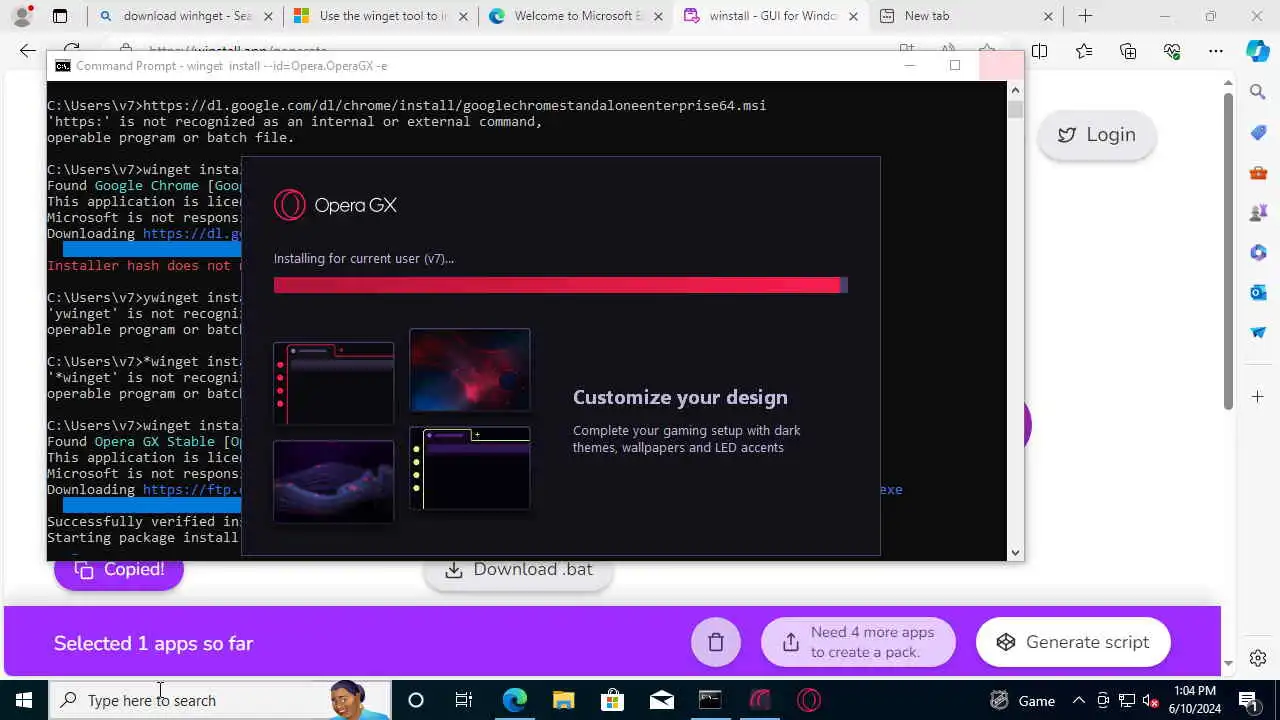Open the Windows Start menu
The image size is (1280, 720).
pyautogui.click(x=24, y=700)
